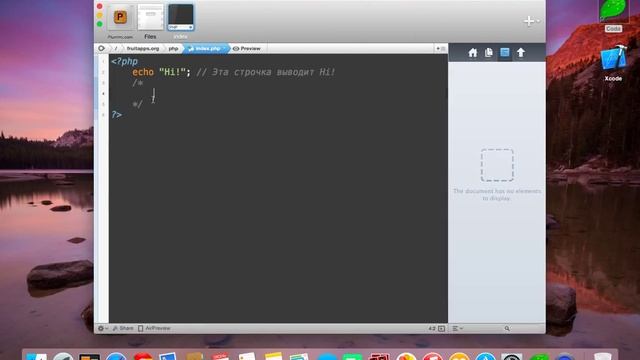
Task: Switch to the Files tab thumbnail
Action: pyautogui.click(x=150, y=17)
